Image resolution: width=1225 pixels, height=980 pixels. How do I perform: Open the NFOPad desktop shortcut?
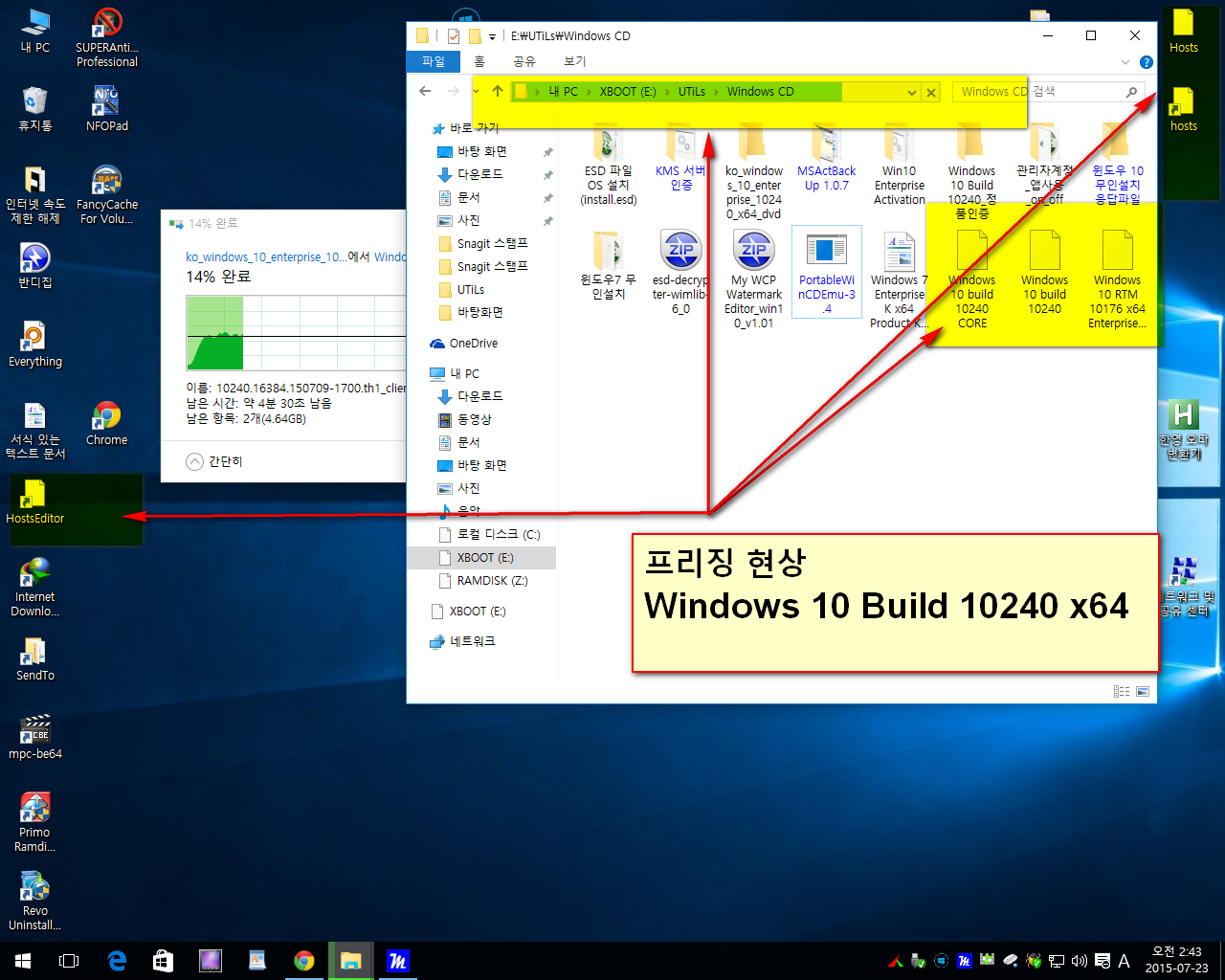pyautogui.click(x=107, y=108)
